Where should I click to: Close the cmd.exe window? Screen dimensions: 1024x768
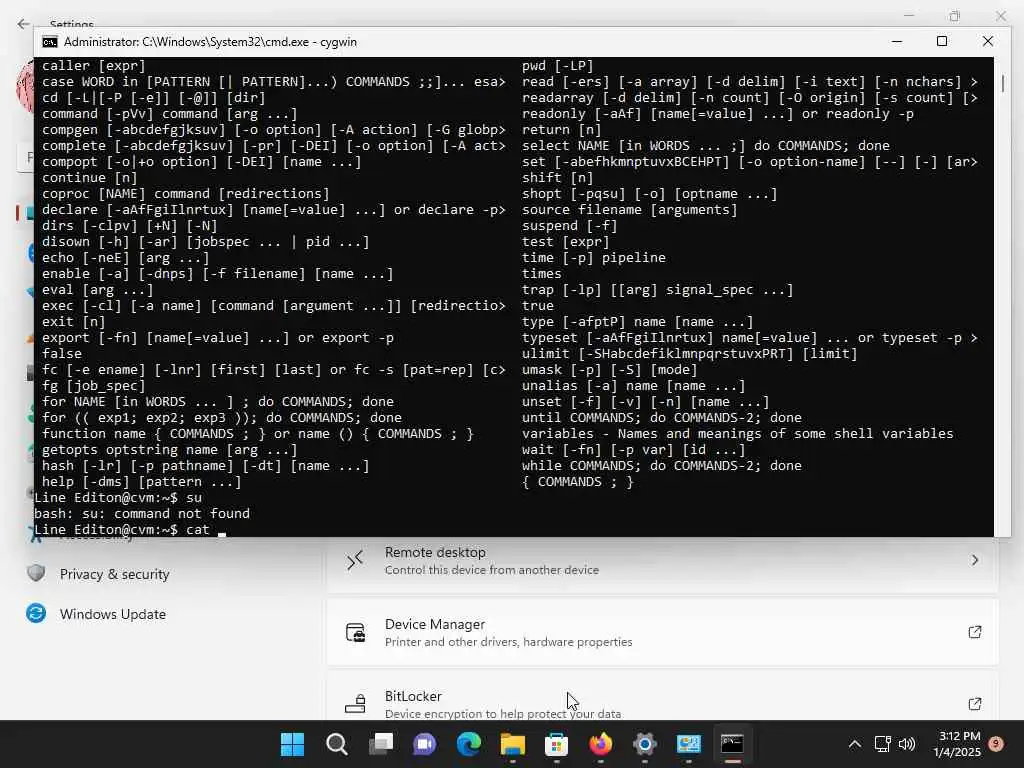pos(987,42)
